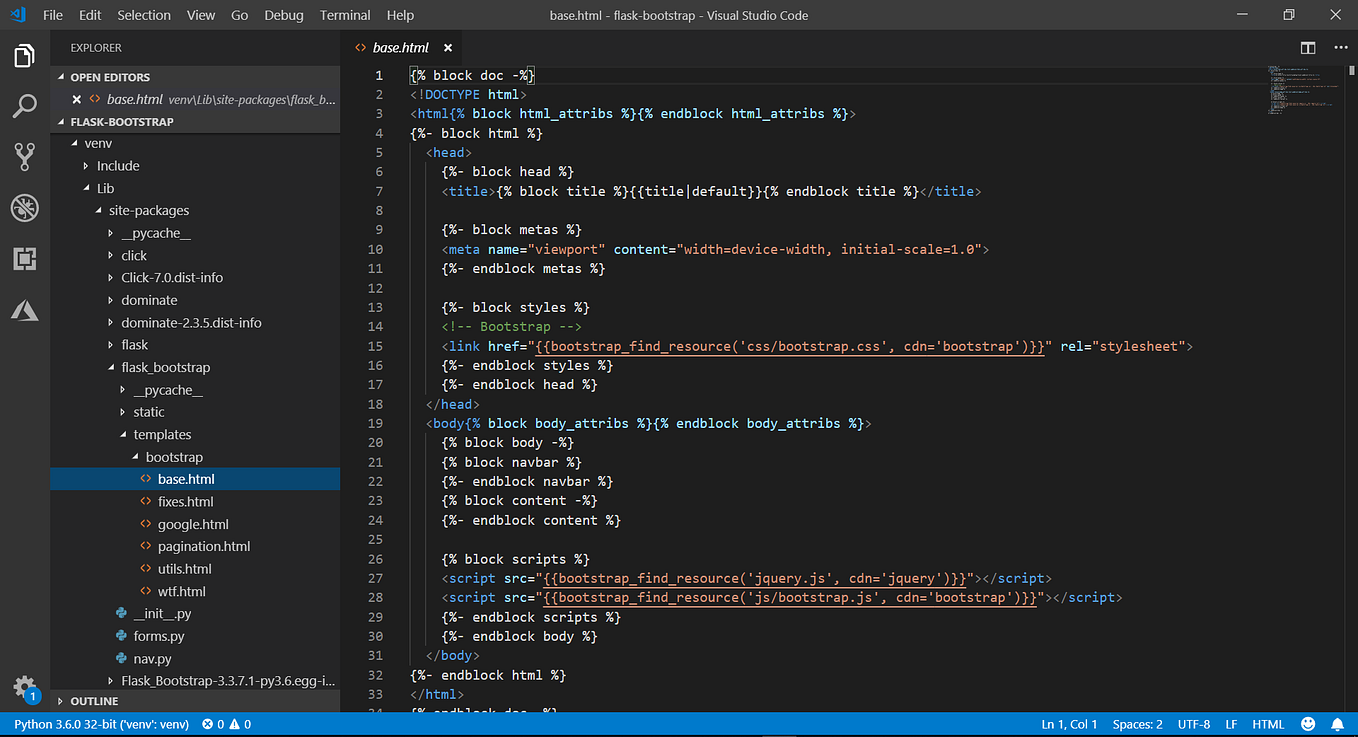Open the Debug view icon

tap(25, 208)
